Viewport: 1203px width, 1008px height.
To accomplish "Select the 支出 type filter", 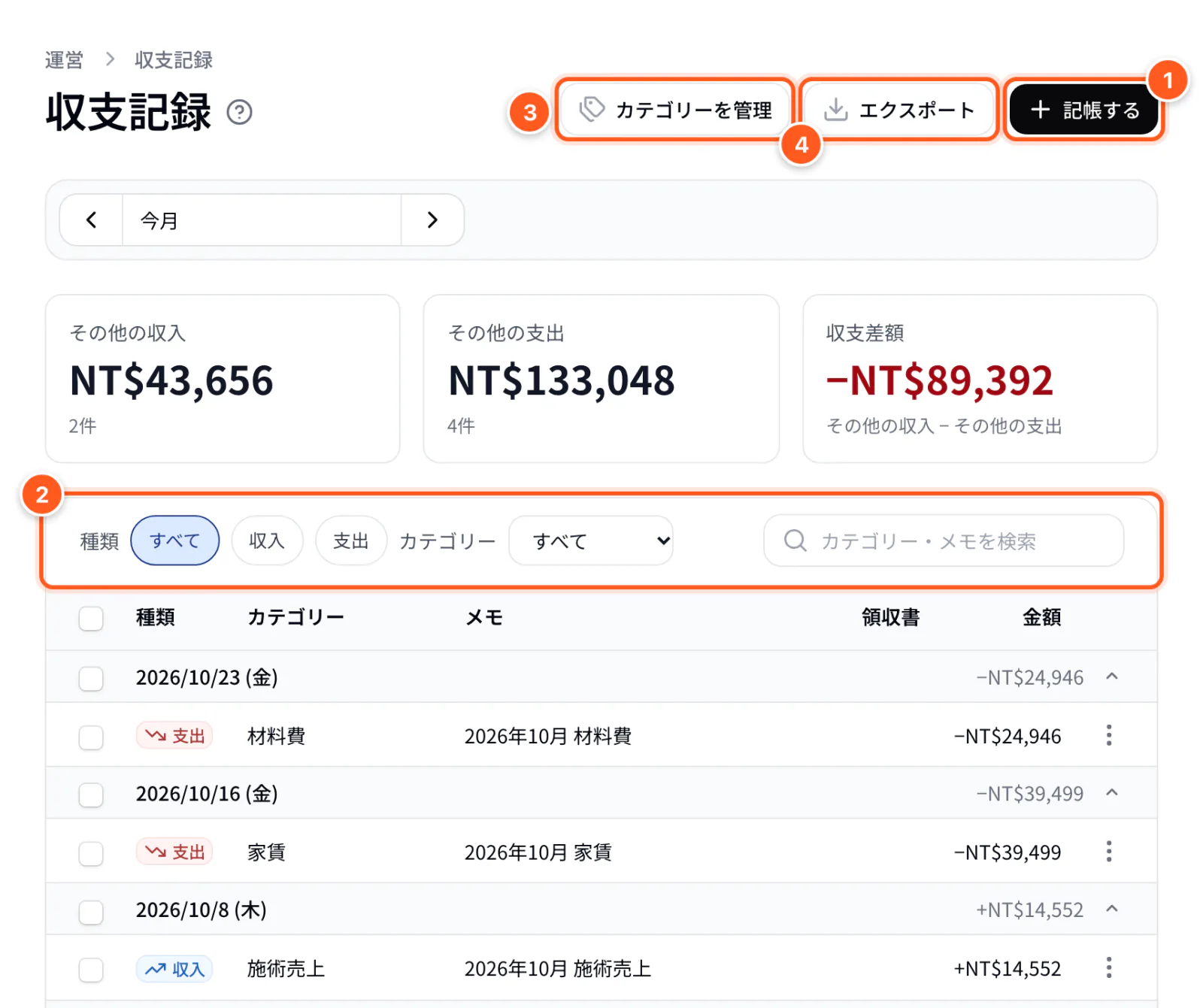I will [351, 540].
